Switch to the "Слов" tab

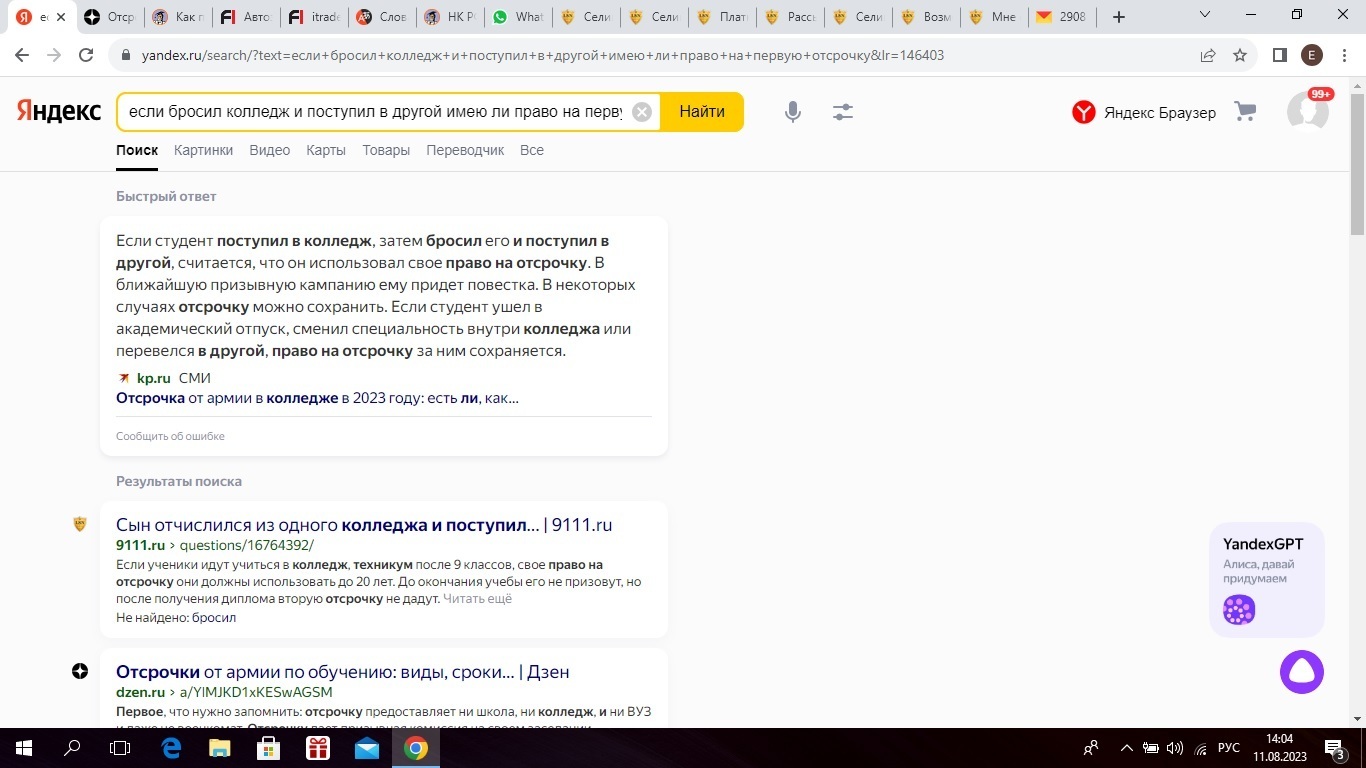click(381, 17)
